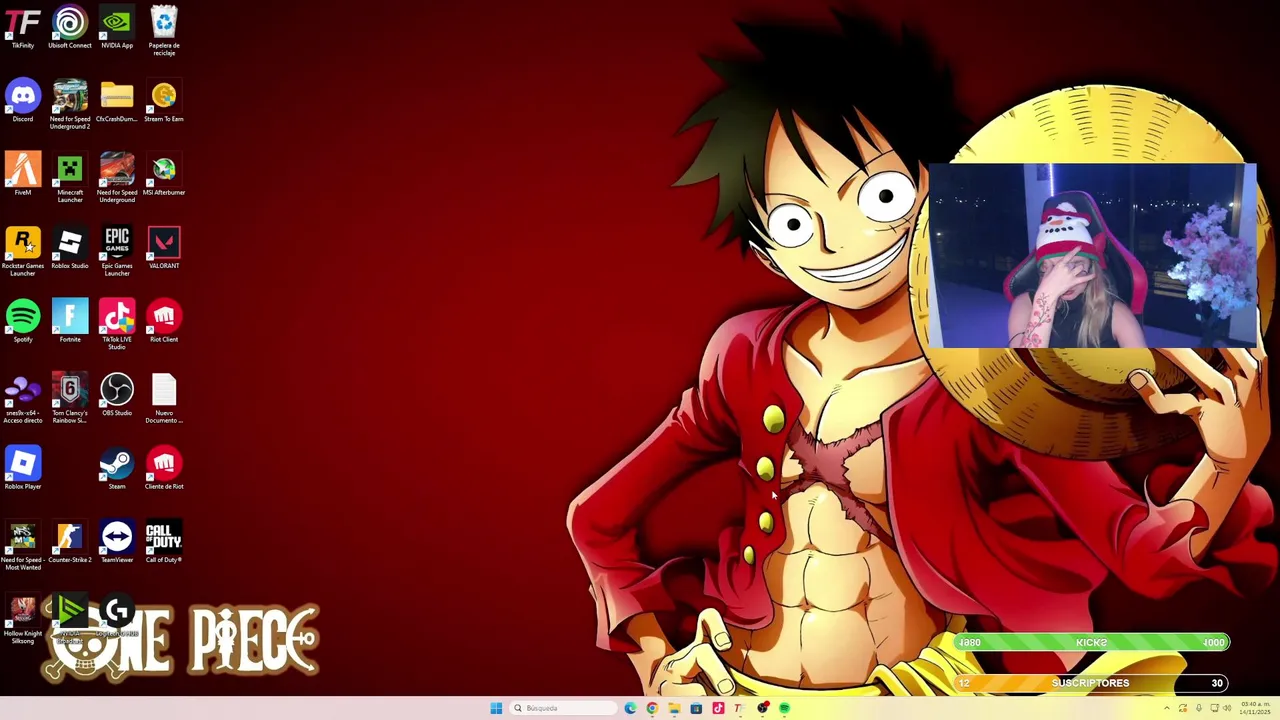Open the Minecraft Launcher icon
The width and height of the screenshot is (1280, 720).
tap(70, 177)
